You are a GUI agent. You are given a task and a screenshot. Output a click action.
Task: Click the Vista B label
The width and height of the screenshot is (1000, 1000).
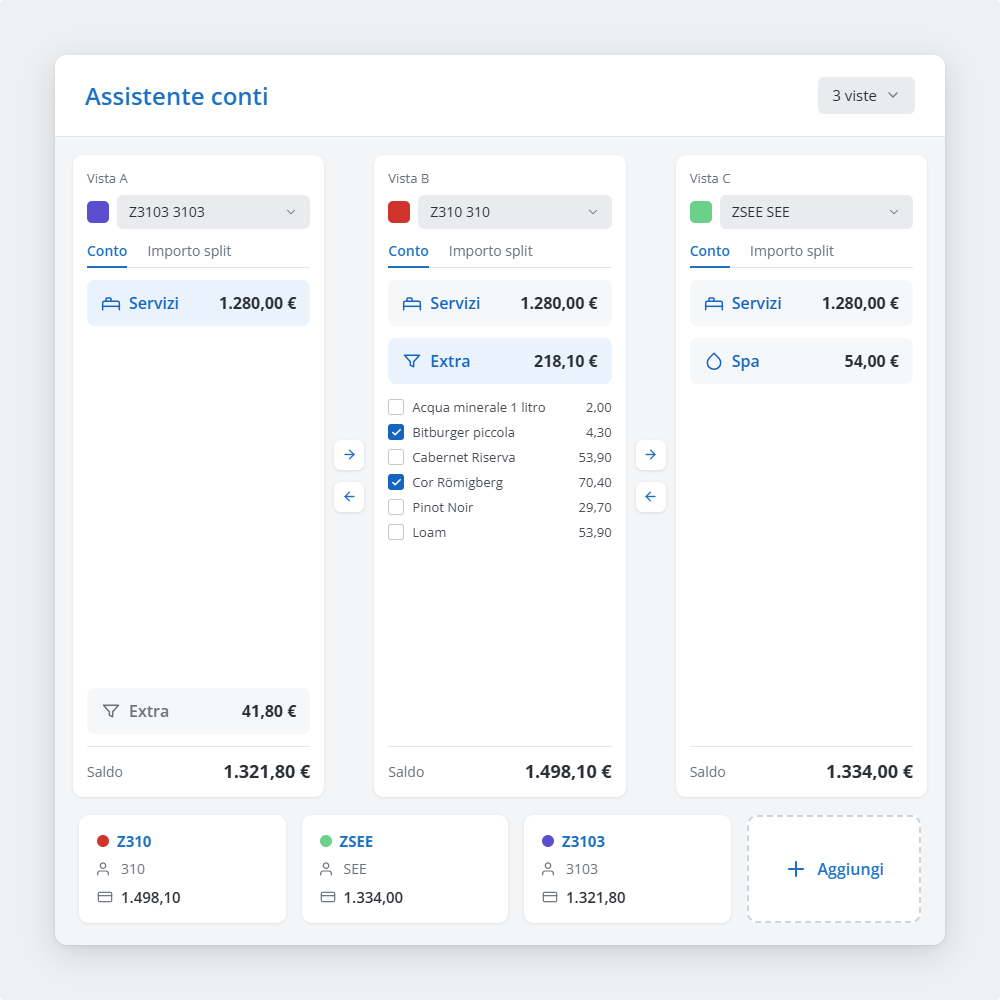409,179
